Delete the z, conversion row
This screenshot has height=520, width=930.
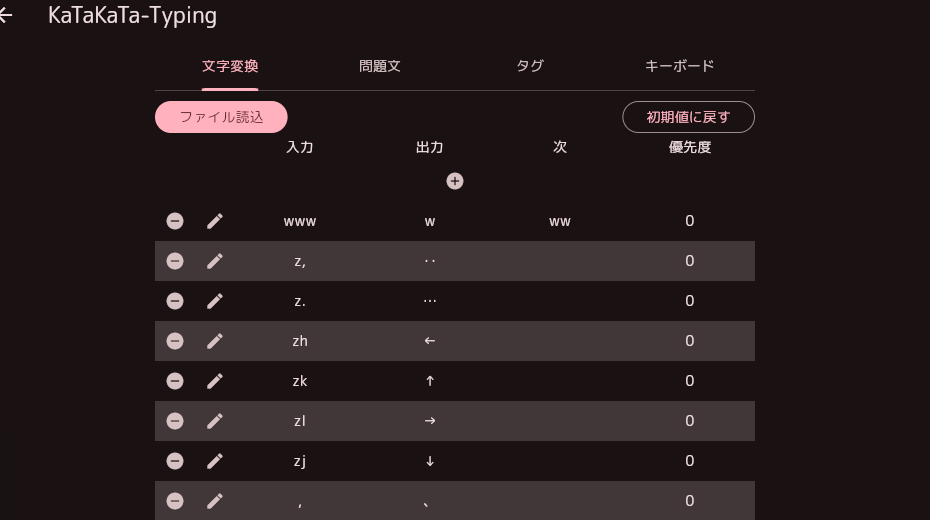pos(175,261)
